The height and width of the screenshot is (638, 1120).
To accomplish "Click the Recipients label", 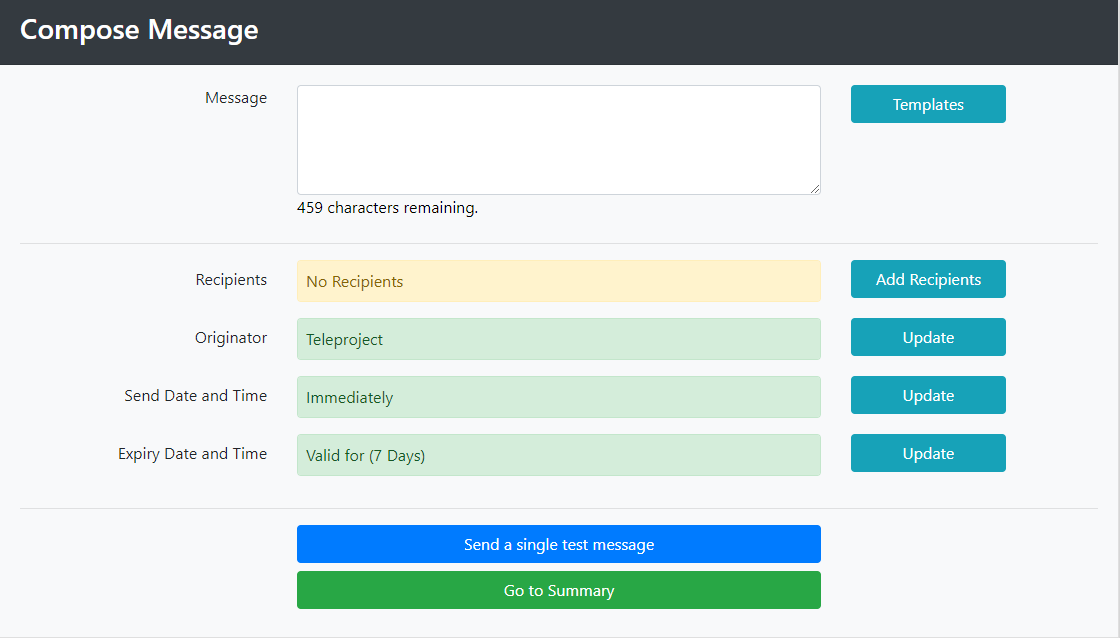I will 231,279.
